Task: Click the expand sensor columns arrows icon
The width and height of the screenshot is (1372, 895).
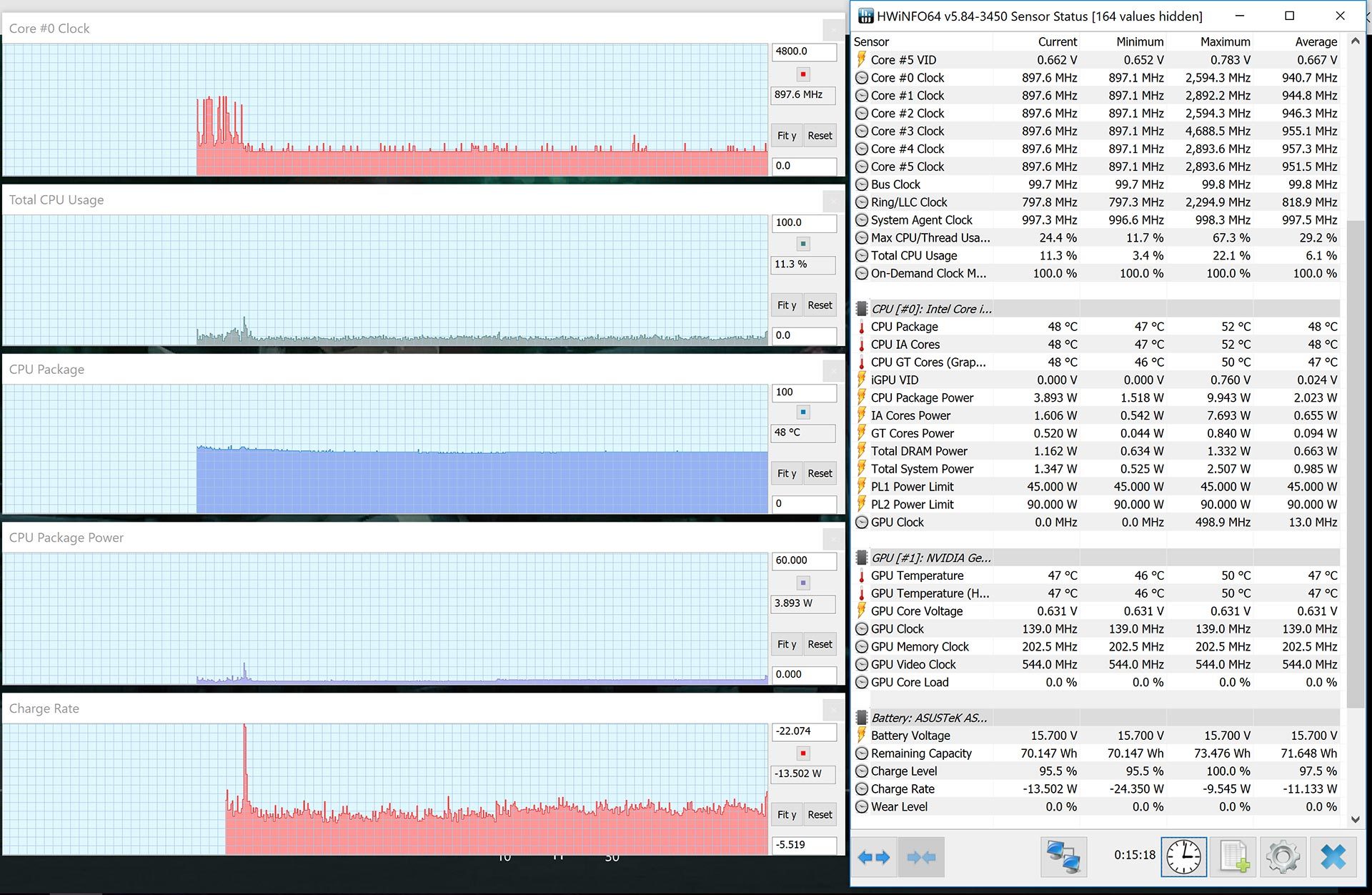Action: tap(874, 856)
